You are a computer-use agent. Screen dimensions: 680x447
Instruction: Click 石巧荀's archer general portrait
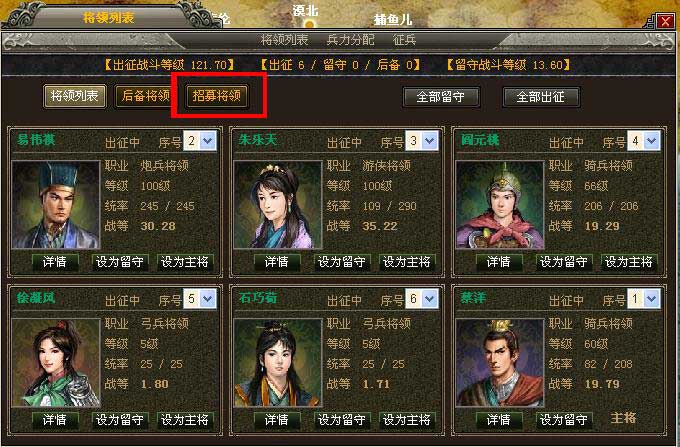coord(278,363)
